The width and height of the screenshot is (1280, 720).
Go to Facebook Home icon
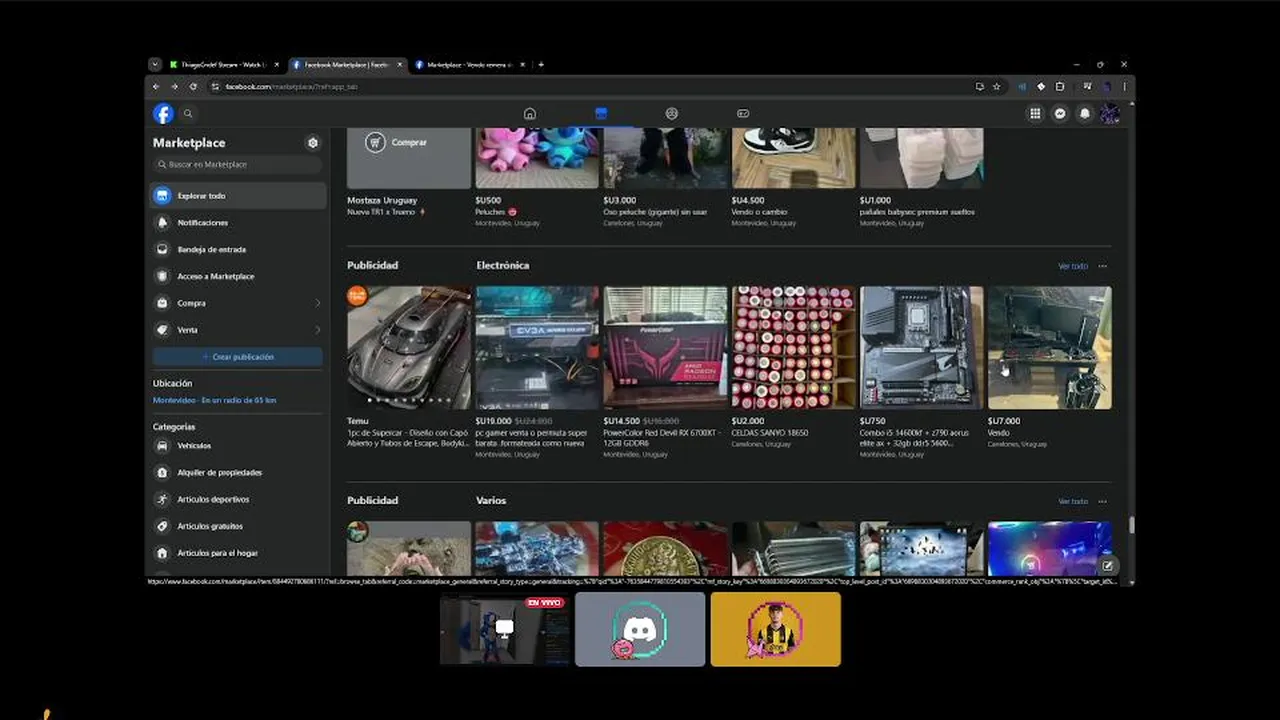(530, 114)
